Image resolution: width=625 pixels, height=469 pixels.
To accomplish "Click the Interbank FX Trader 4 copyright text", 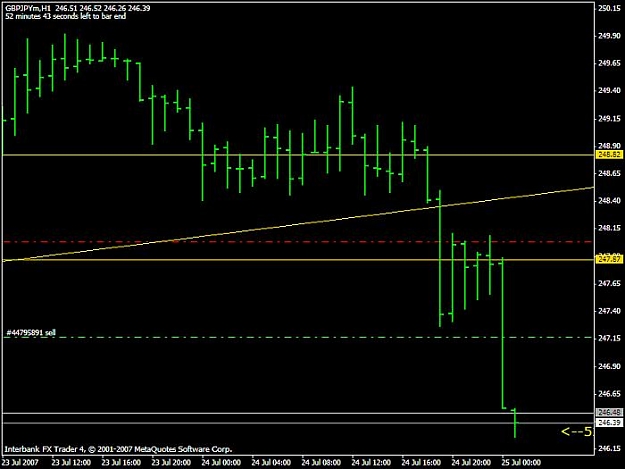I will (118, 449).
